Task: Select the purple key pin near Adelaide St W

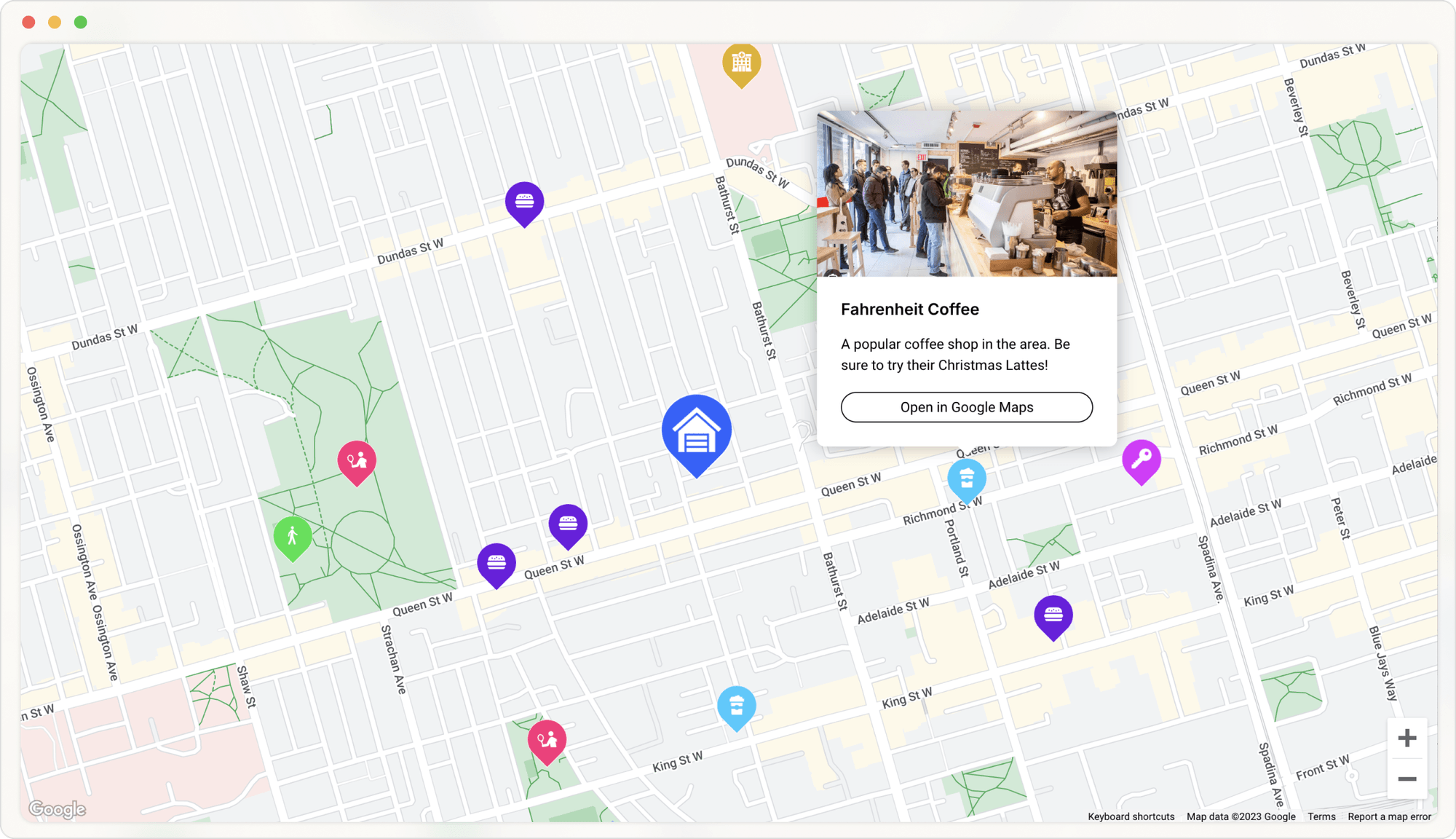Action: click(x=1143, y=459)
